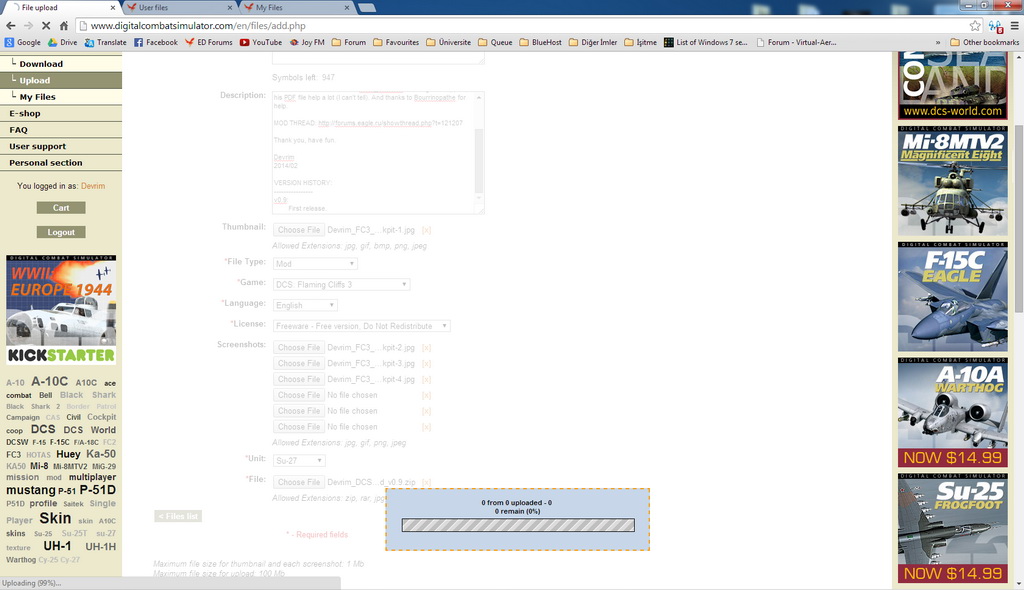Switch to the User files tab
The image size is (1024, 590).
[179, 8]
